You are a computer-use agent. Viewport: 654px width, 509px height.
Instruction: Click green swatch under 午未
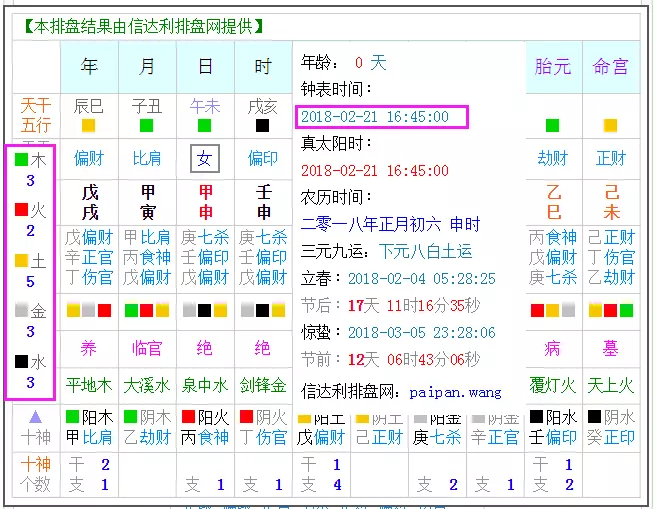point(204,125)
